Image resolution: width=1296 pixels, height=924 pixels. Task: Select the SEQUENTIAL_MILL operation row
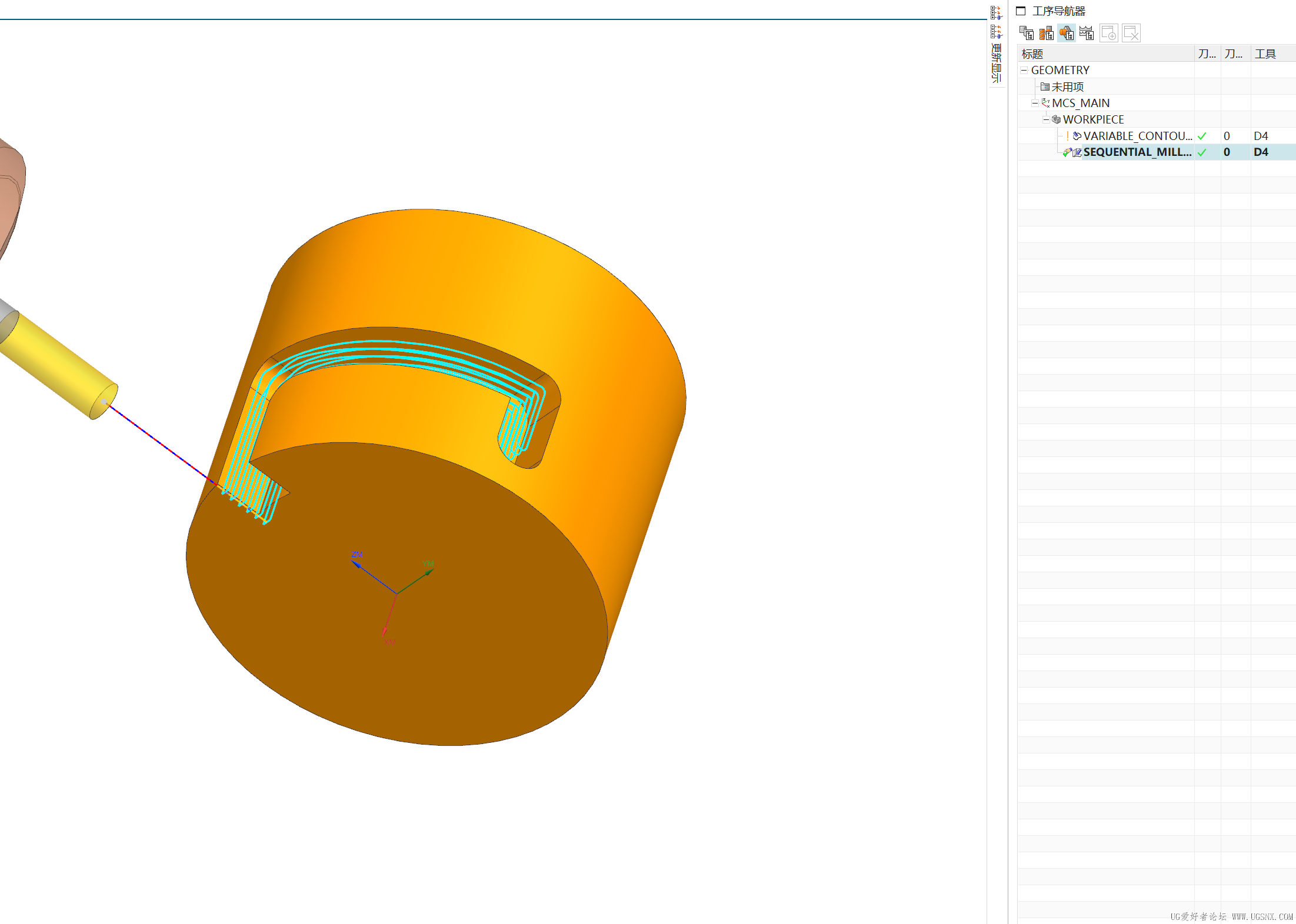point(1157,152)
